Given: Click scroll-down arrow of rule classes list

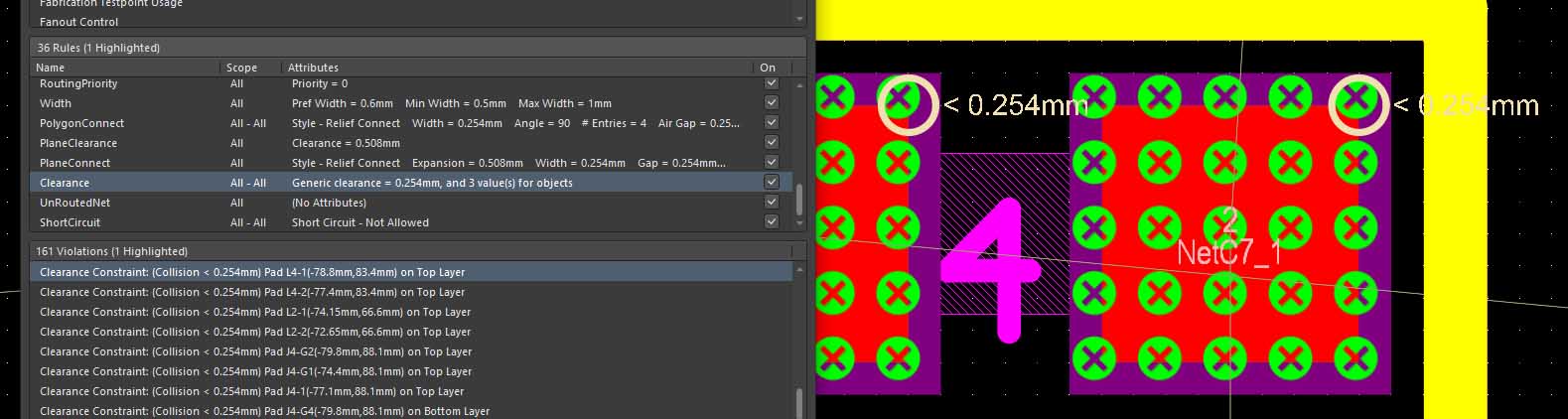Looking at the screenshot, I should 799,19.
